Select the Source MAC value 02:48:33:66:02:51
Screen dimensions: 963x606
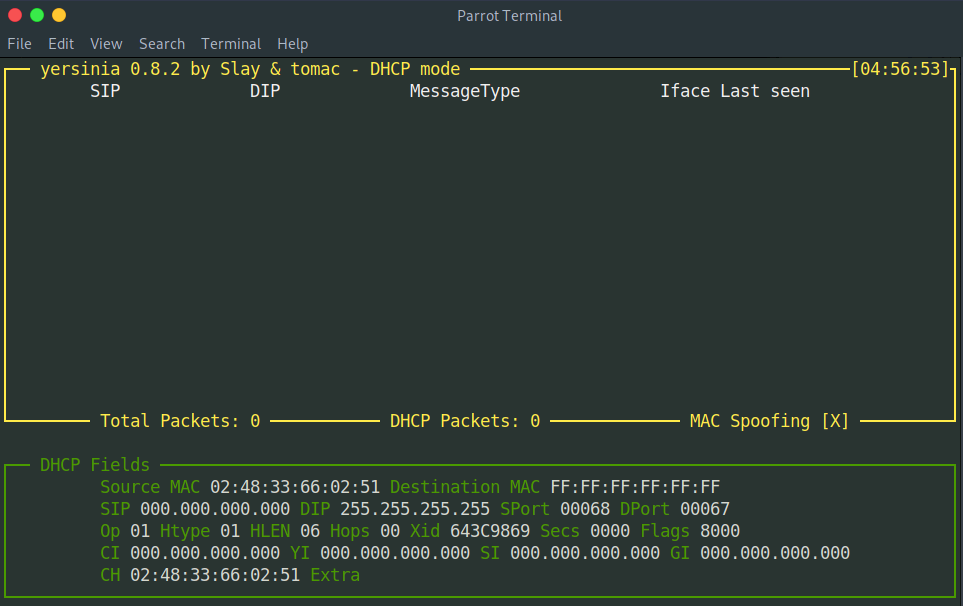[295, 487]
